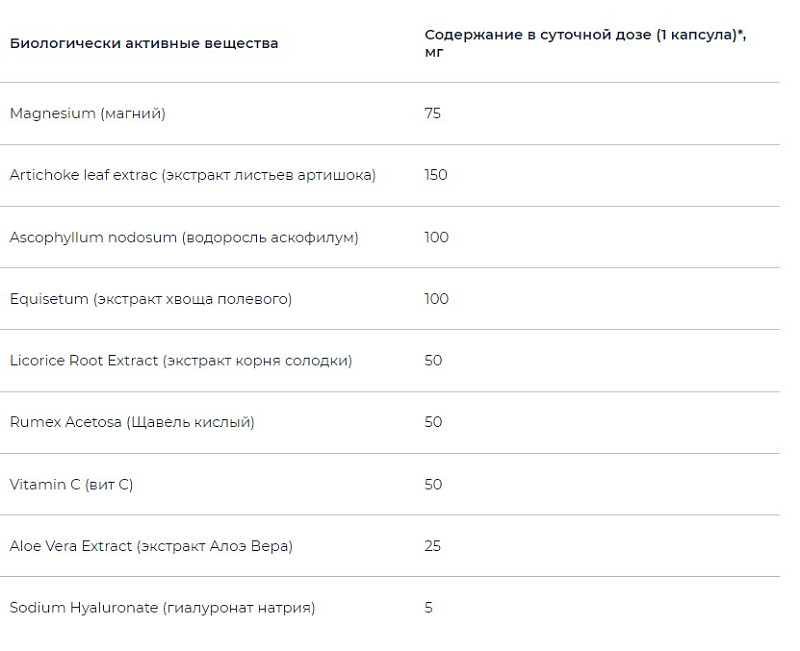
Task: Select the Licorice Root dose value 50
Action: pos(433,361)
